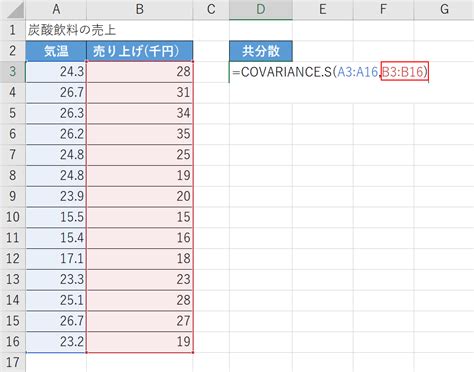
Task: Click cell A5 with value 26.3
Action: click(x=56, y=113)
